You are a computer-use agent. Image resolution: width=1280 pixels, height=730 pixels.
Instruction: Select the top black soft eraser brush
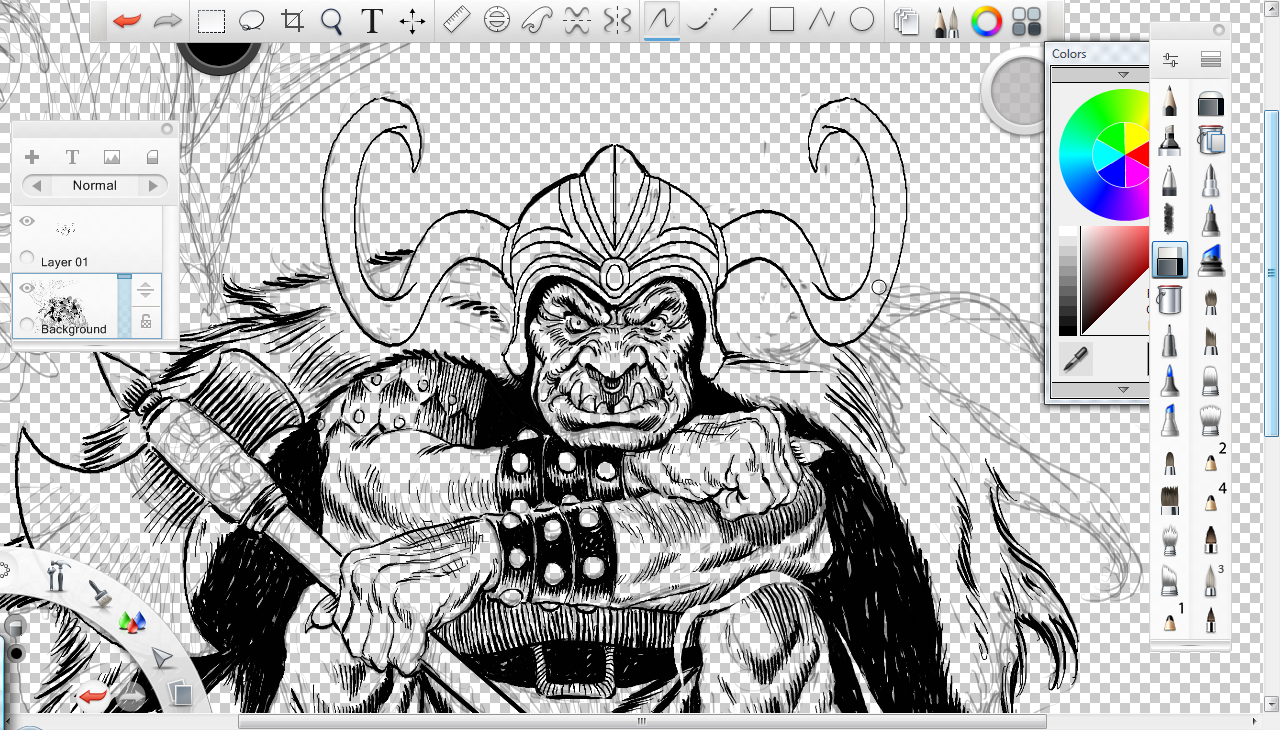click(1210, 103)
